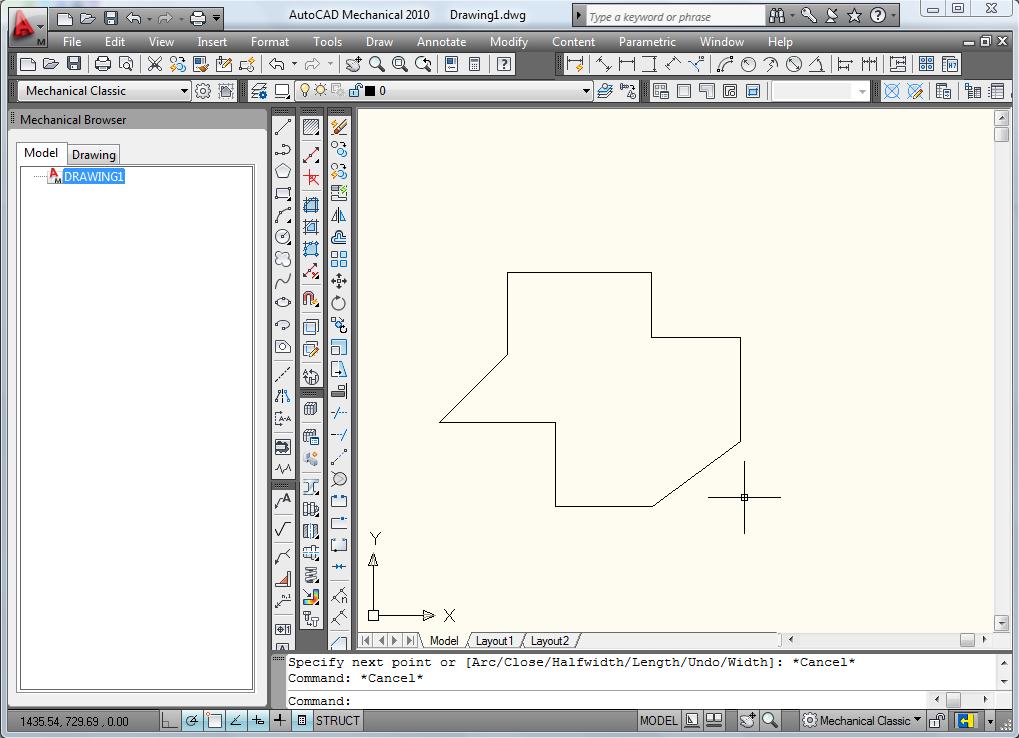Select the Pan tool on the status bar
1019x738 pixels.
click(747, 720)
